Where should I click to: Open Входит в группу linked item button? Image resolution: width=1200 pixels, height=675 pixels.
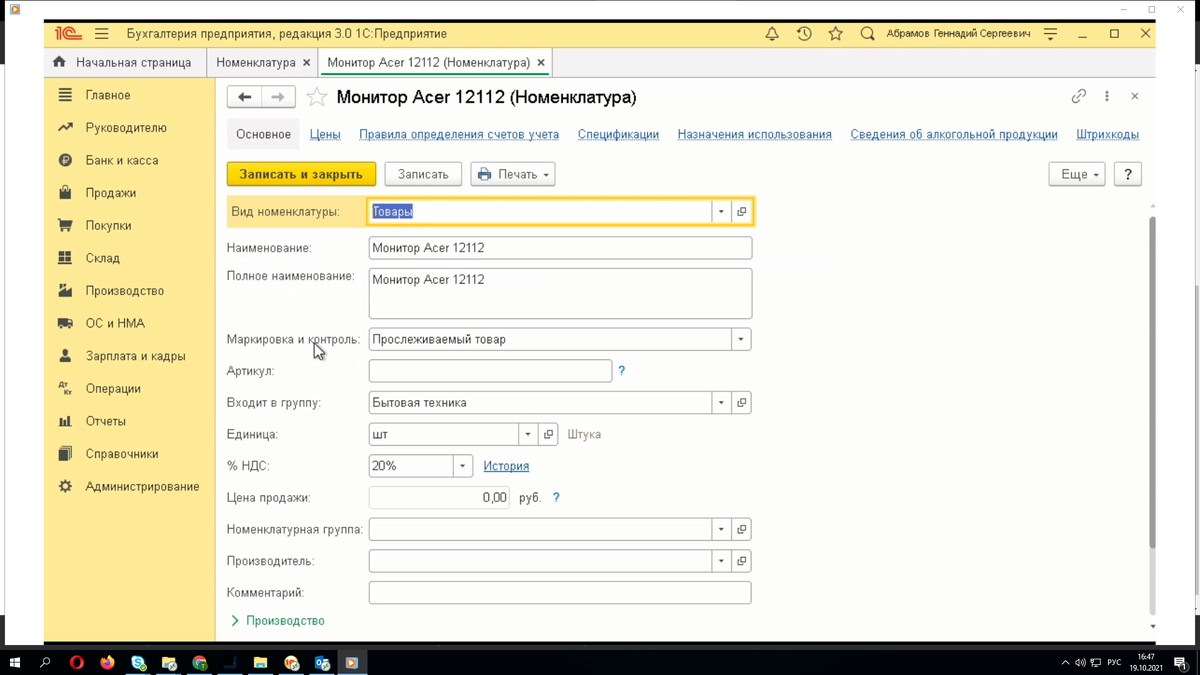tap(741, 403)
